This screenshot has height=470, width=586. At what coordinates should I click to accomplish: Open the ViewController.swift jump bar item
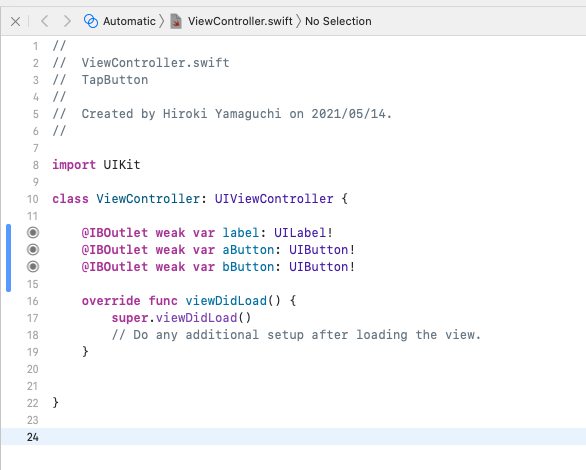coord(240,21)
